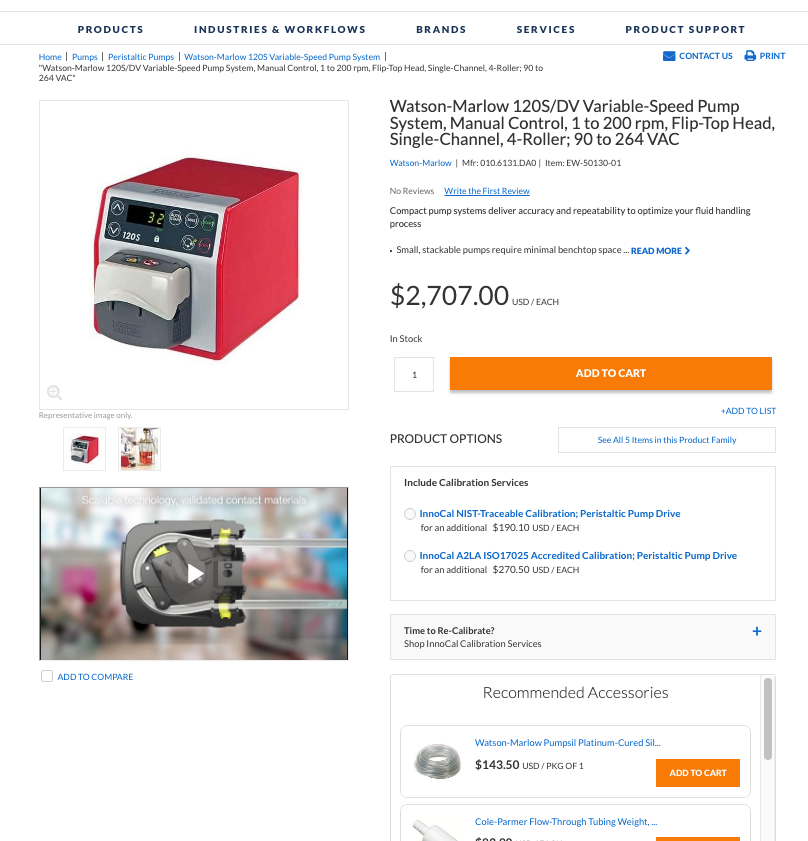Click See All 5 Items in Product Family

[x=667, y=440]
